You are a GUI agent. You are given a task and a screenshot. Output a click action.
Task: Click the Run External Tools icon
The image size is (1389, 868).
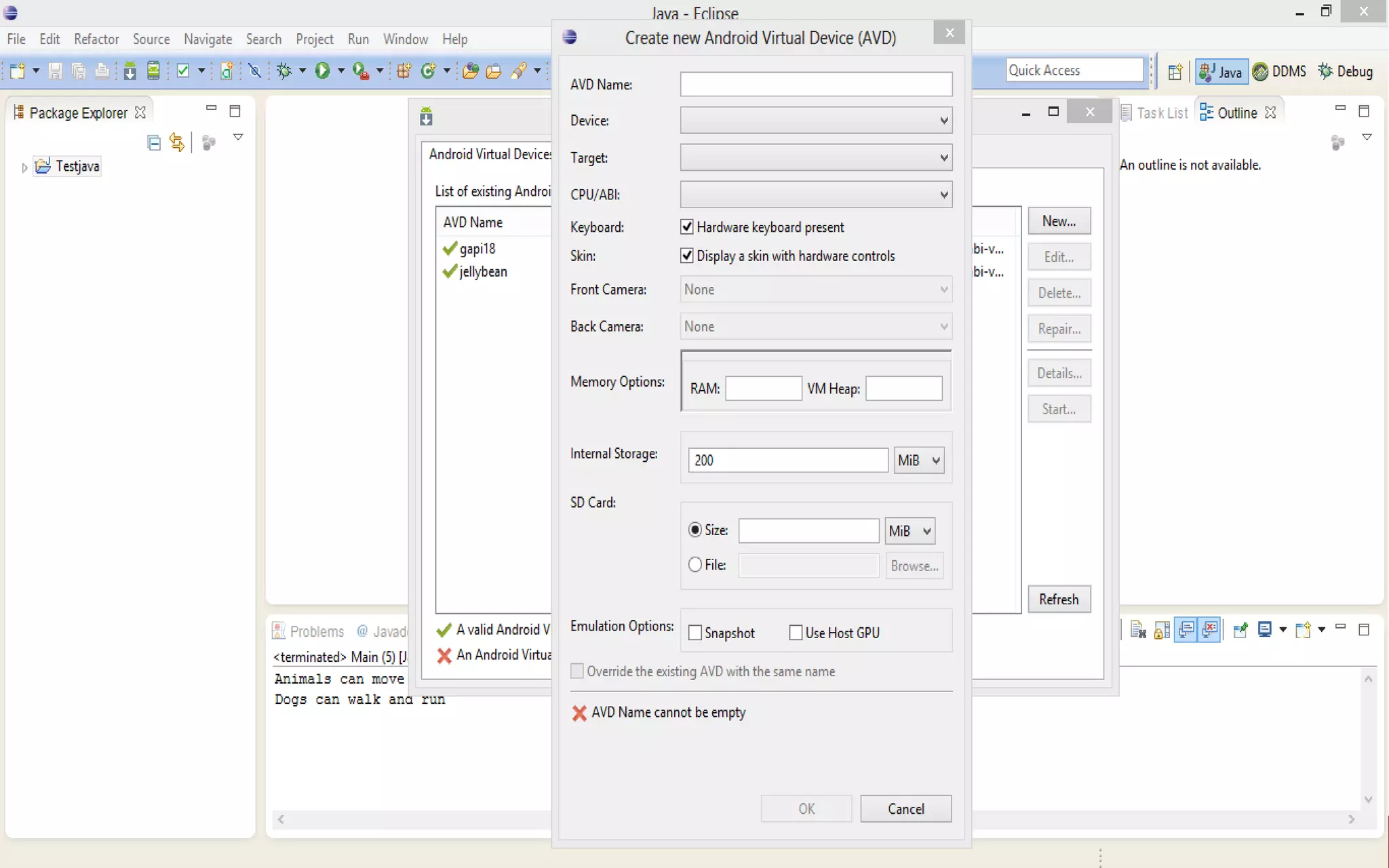pos(361,71)
